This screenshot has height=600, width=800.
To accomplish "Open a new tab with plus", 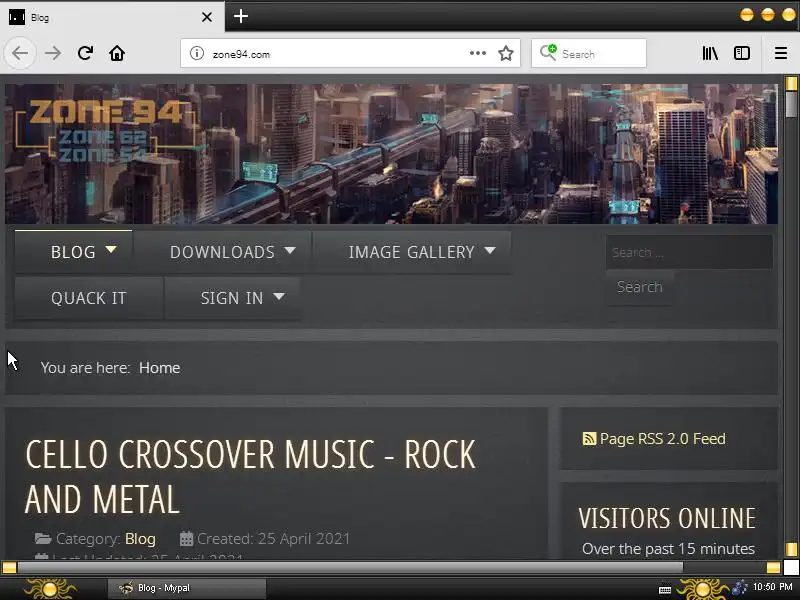I will (241, 16).
